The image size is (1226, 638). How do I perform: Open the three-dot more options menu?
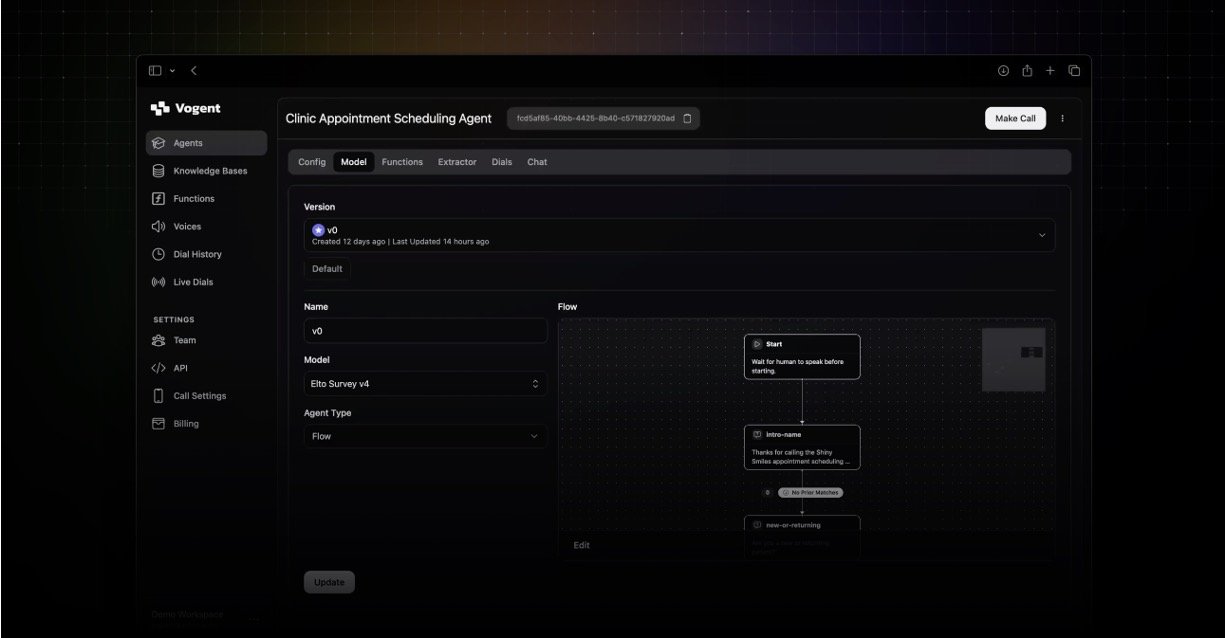point(1062,119)
